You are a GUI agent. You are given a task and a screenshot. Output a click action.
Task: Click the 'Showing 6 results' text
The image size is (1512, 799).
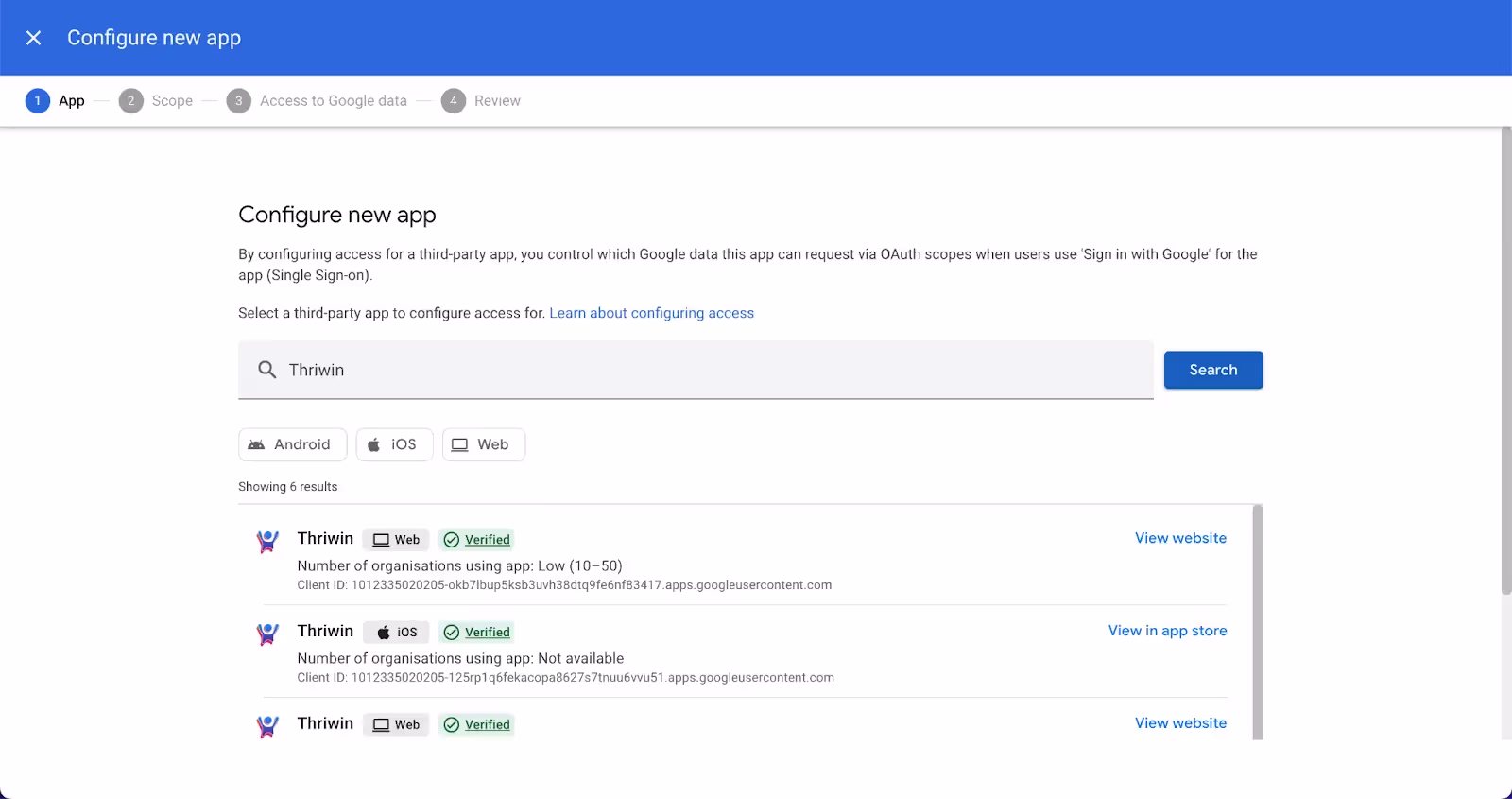pos(287,487)
